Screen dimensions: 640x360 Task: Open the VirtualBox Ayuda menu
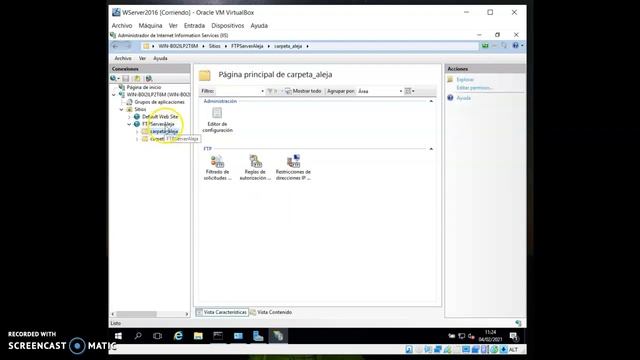[x=259, y=25]
